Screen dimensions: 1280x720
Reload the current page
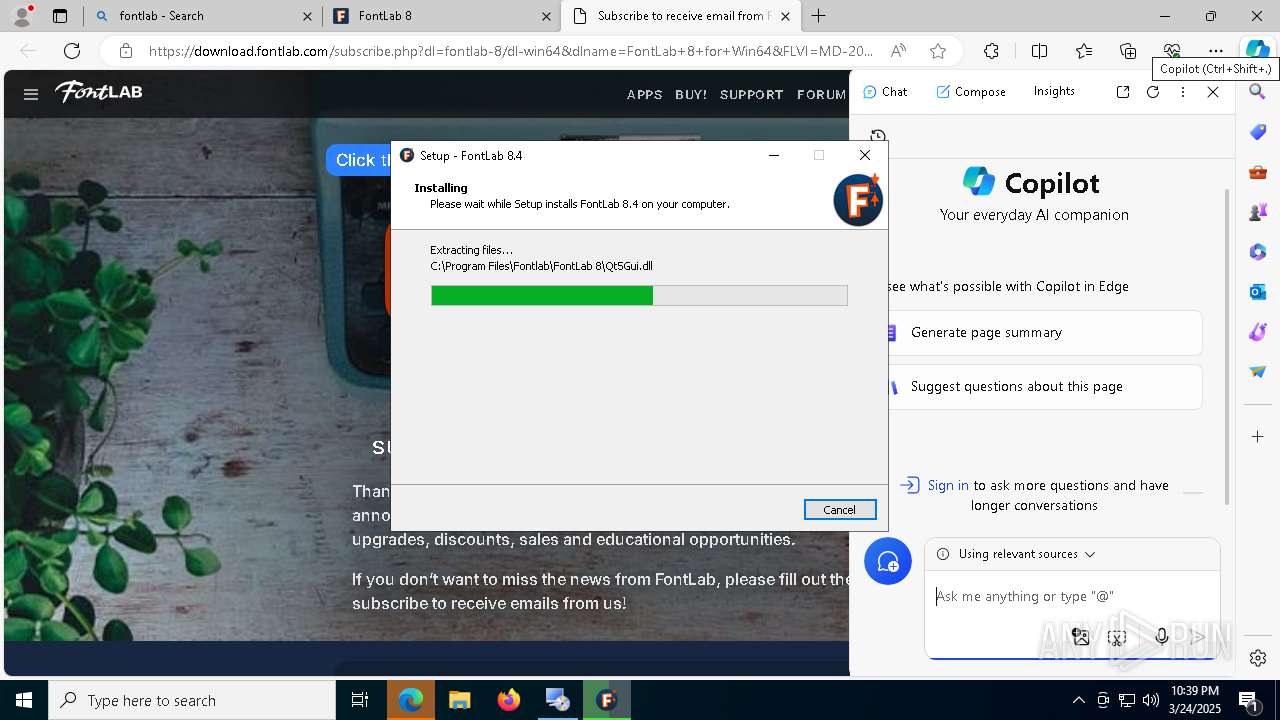pyautogui.click(x=72, y=51)
